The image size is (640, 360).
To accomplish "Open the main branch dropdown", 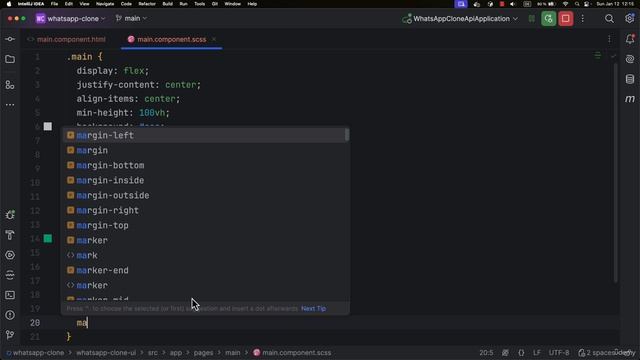I will tap(131, 19).
